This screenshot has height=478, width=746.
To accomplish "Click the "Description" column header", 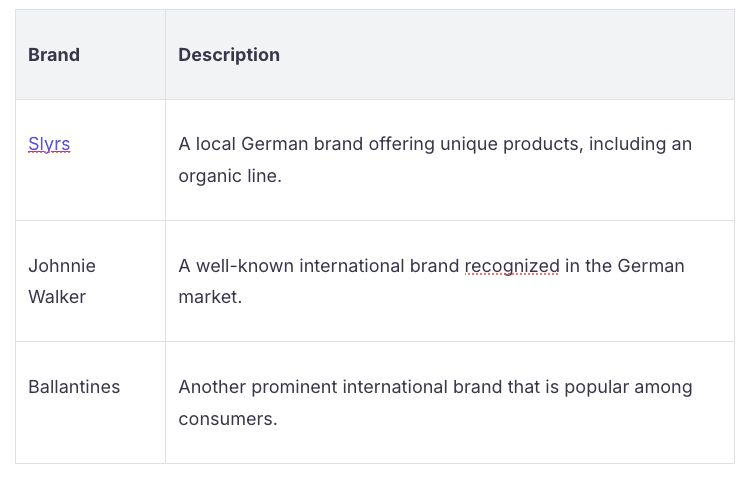I will 229,55.
